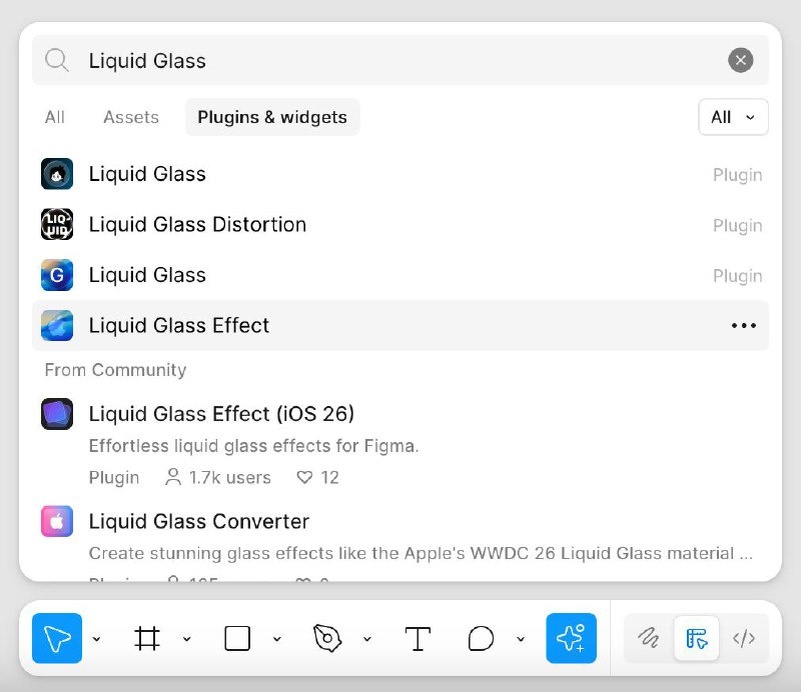The width and height of the screenshot is (801, 692).
Task: Switch to Draw mode toggle
Action: click(x=649, y=638)
